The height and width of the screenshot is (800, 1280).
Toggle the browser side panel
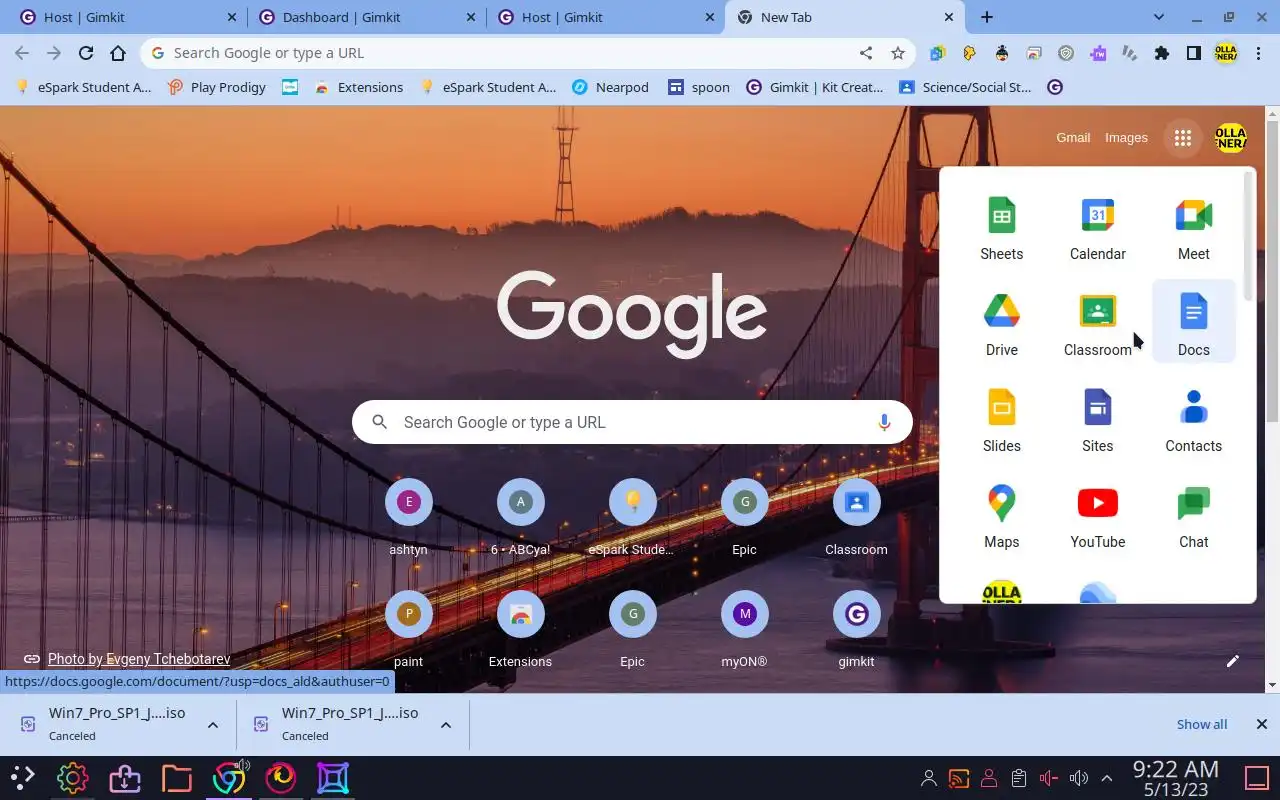pyautogui.click(x=1194, y=53)
